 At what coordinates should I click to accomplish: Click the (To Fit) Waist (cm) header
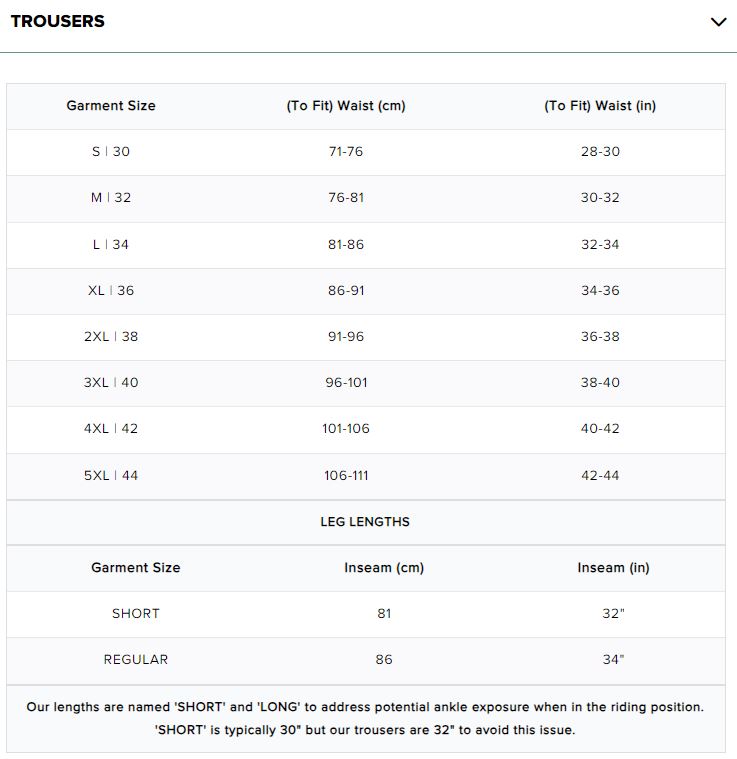coord(346,105)
